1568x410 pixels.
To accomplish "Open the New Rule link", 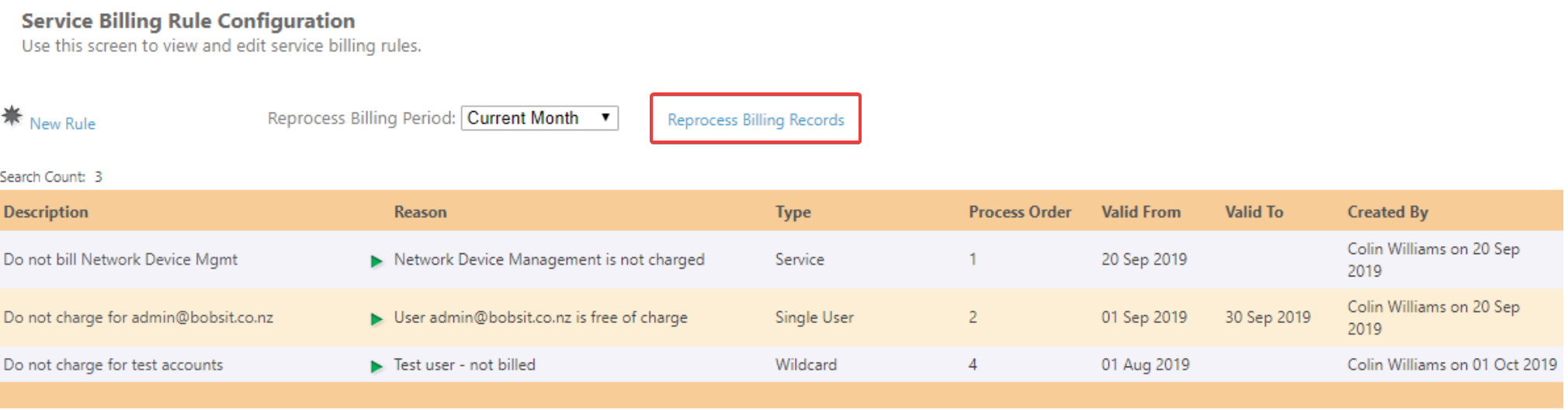I will (62, 123).
